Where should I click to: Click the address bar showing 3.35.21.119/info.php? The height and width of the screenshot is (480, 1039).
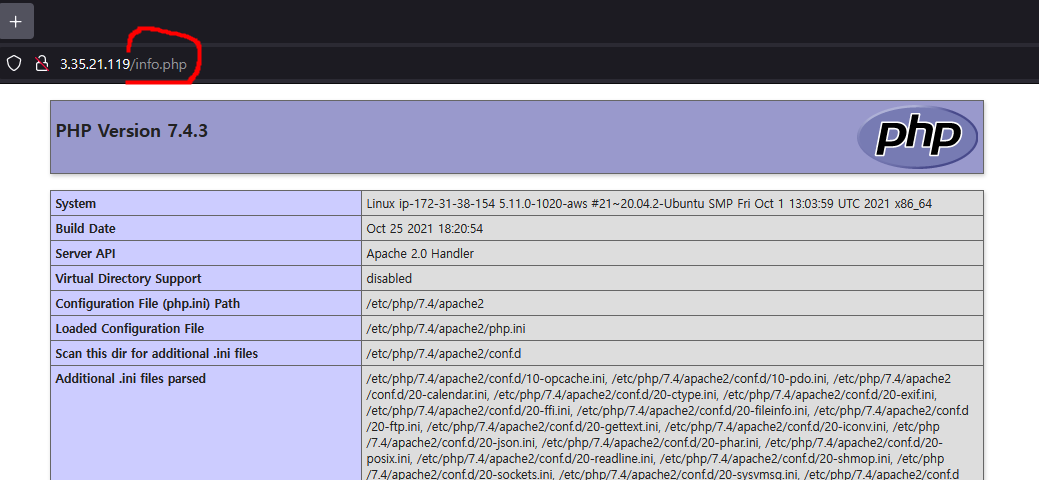pyautogui.click(x=123, y=64)
